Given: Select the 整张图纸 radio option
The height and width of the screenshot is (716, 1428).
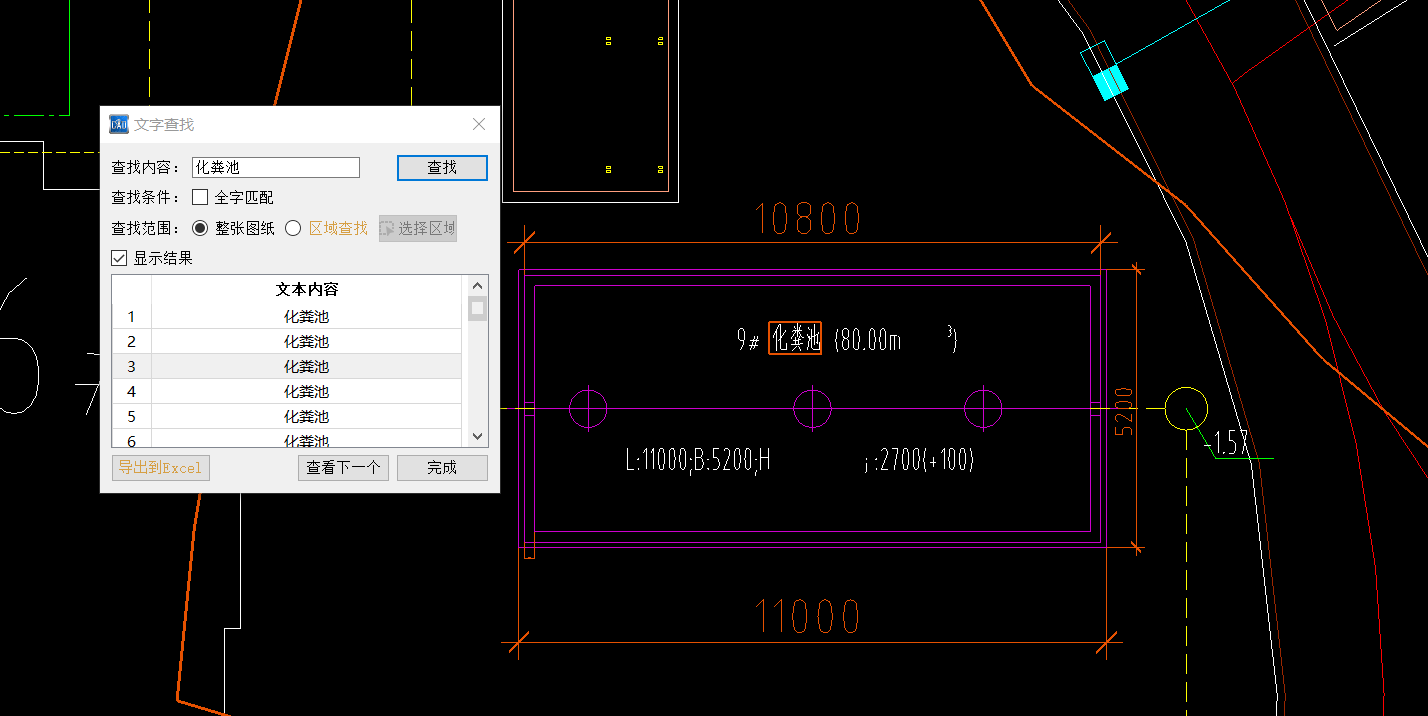Looking at the screenshot, I should click(x=200, y=228).
